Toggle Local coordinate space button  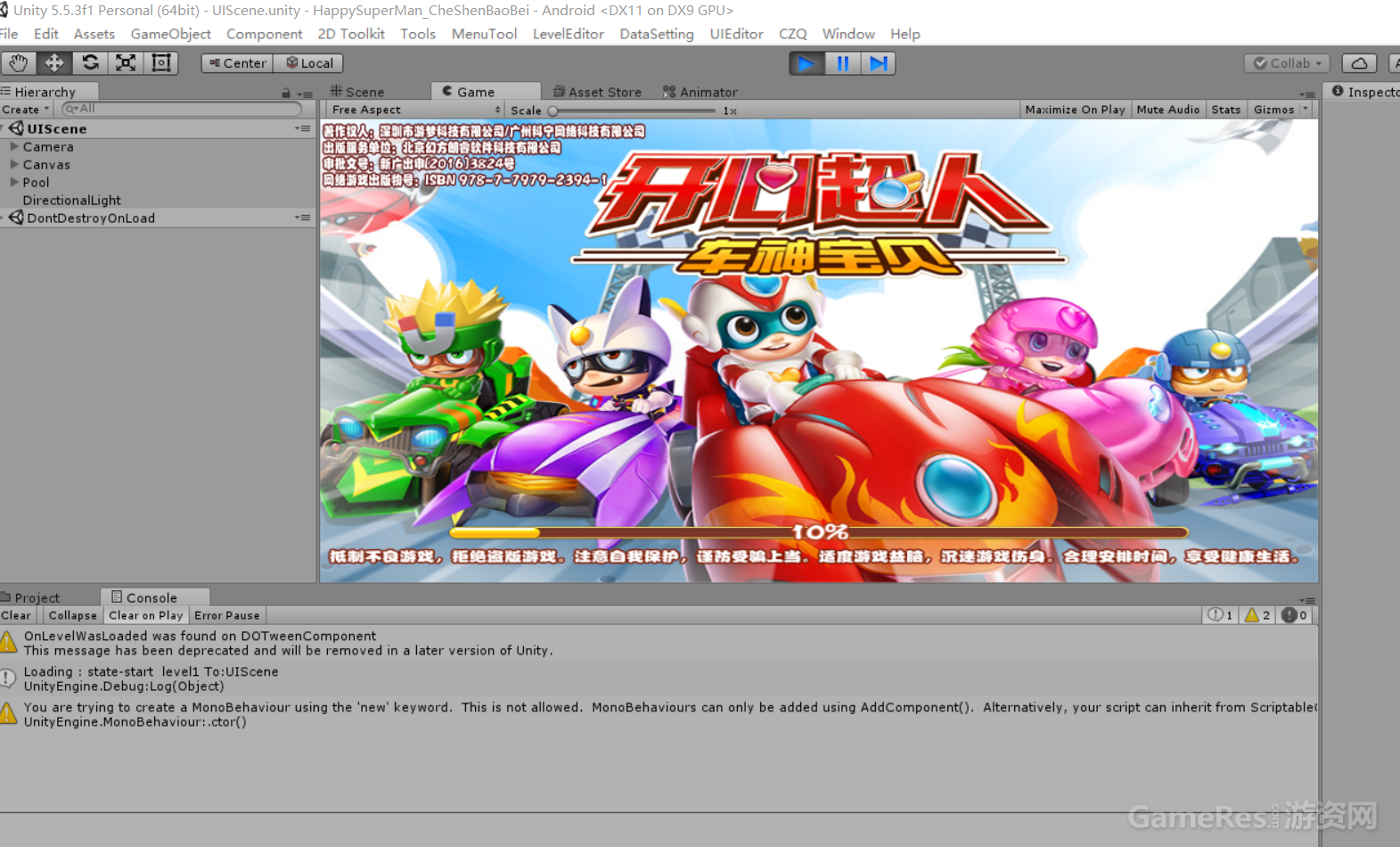click(x=308, y=63)
